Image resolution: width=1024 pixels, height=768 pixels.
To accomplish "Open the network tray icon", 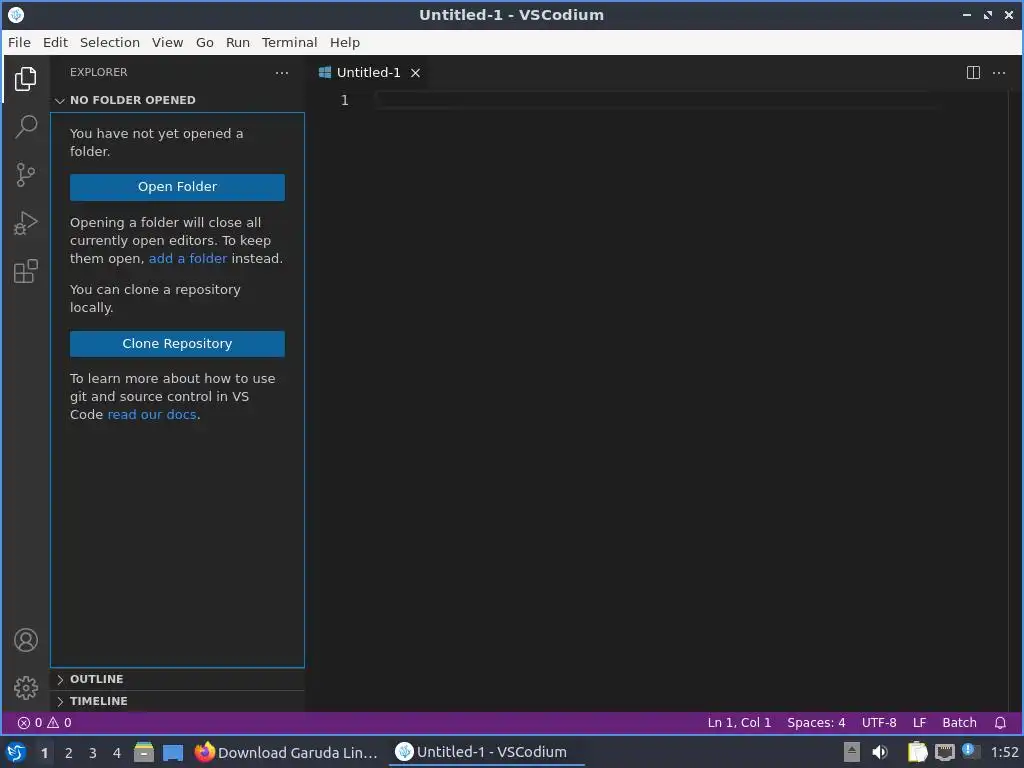I will point(944,752).
